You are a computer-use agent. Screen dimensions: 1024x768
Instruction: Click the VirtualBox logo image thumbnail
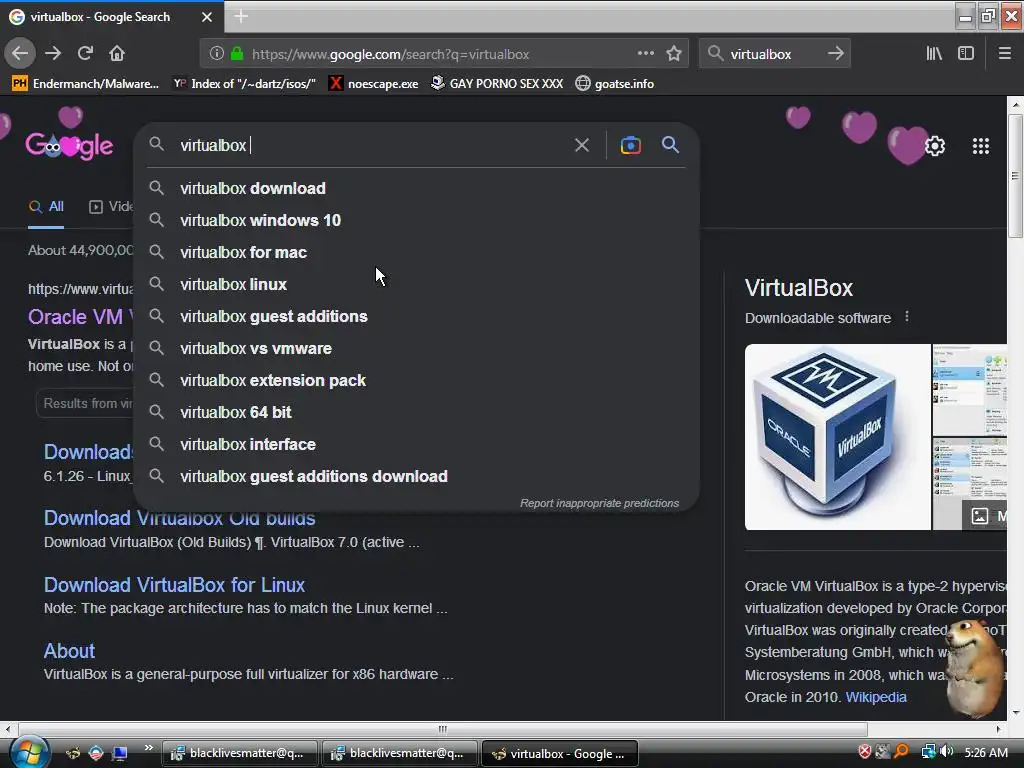pyautogui.click(x=837, y=437)
